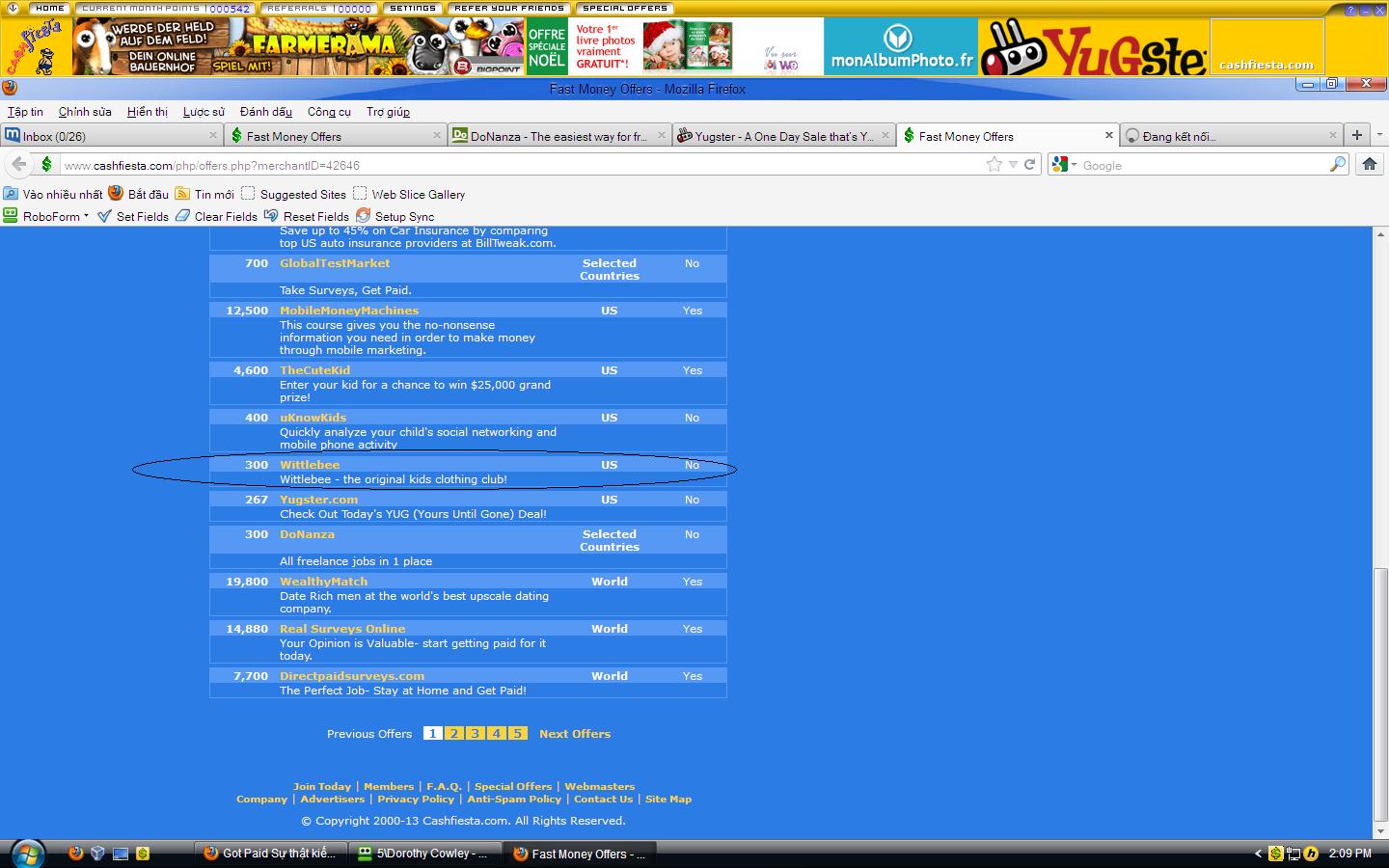Click the Settings button in Cashfiesta bar

tap(413, 8)
